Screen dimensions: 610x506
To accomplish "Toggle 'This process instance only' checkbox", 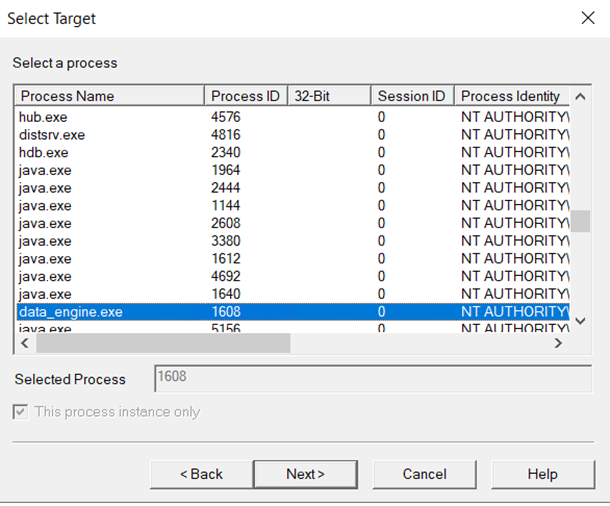I will pyautogui.click(x=21, y=412).
